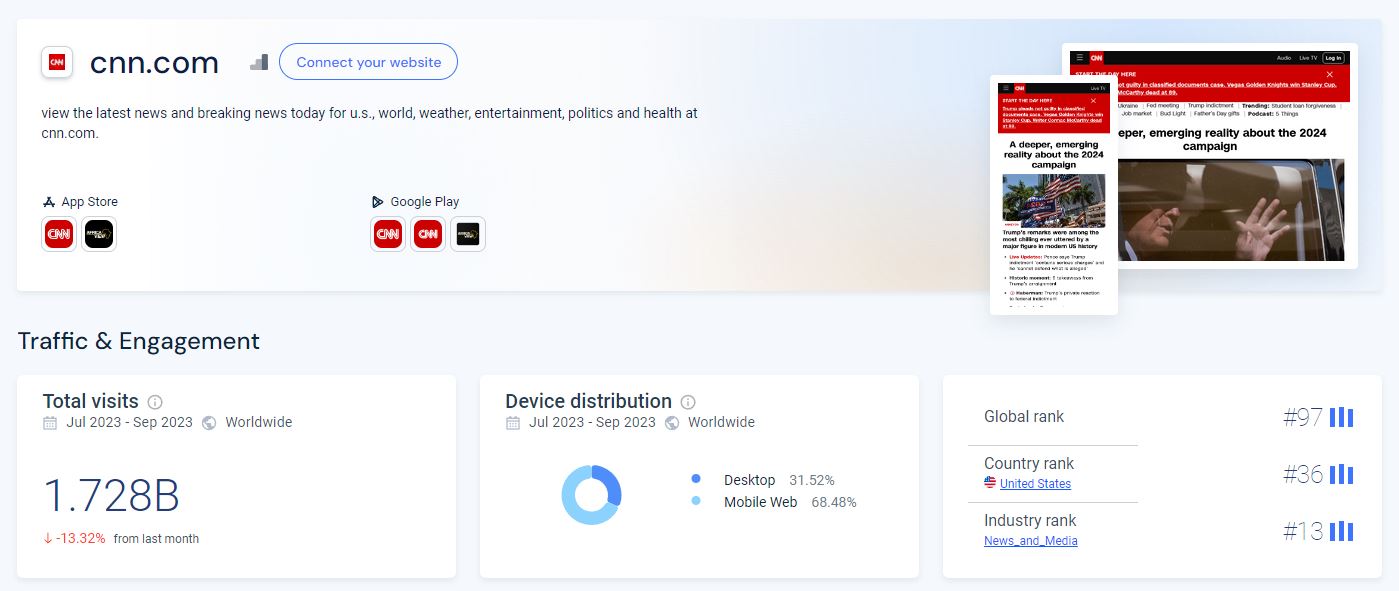Open the first CNN app under Google Play
This screenshot has width=1399, height=591.
click(388, 234)
